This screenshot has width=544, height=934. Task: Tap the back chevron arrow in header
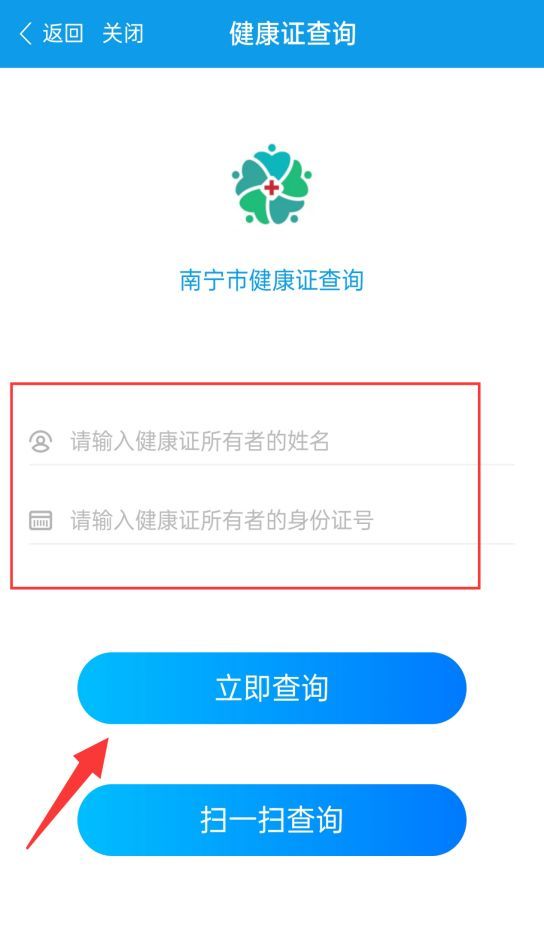(25, 34)
